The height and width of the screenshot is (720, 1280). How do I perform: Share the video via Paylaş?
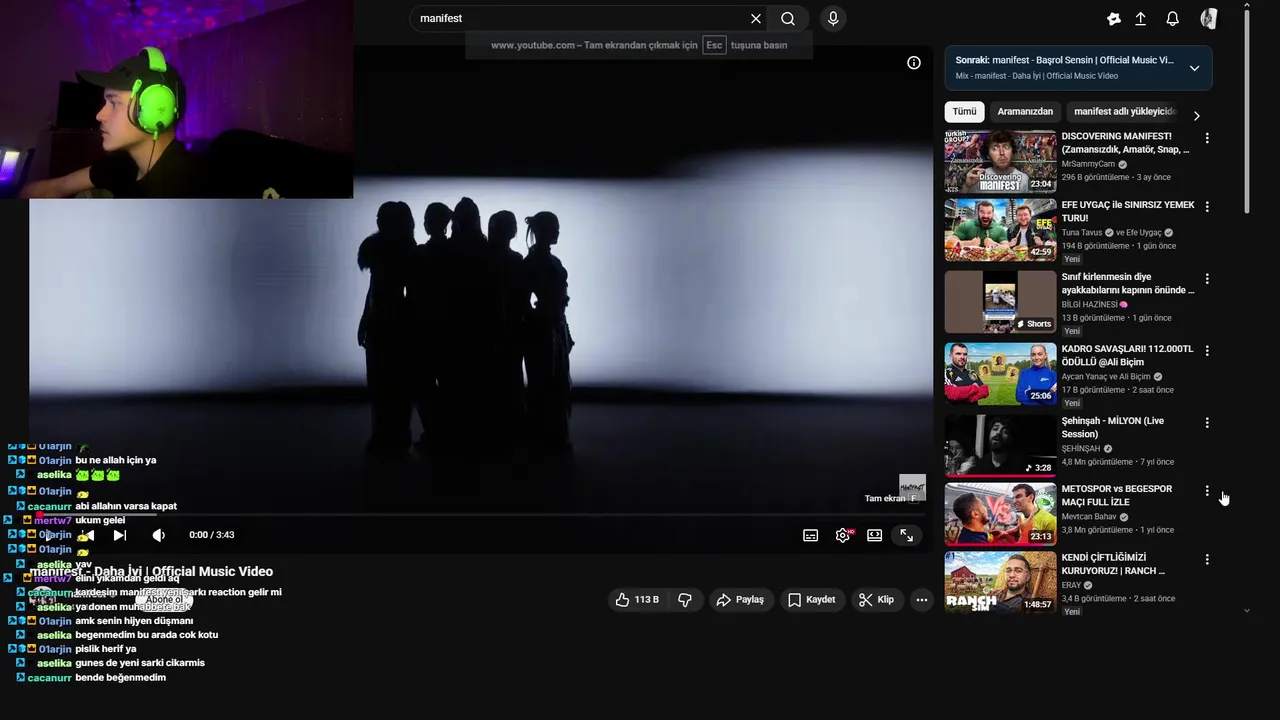pyautogui.click(x=740, y=599)
